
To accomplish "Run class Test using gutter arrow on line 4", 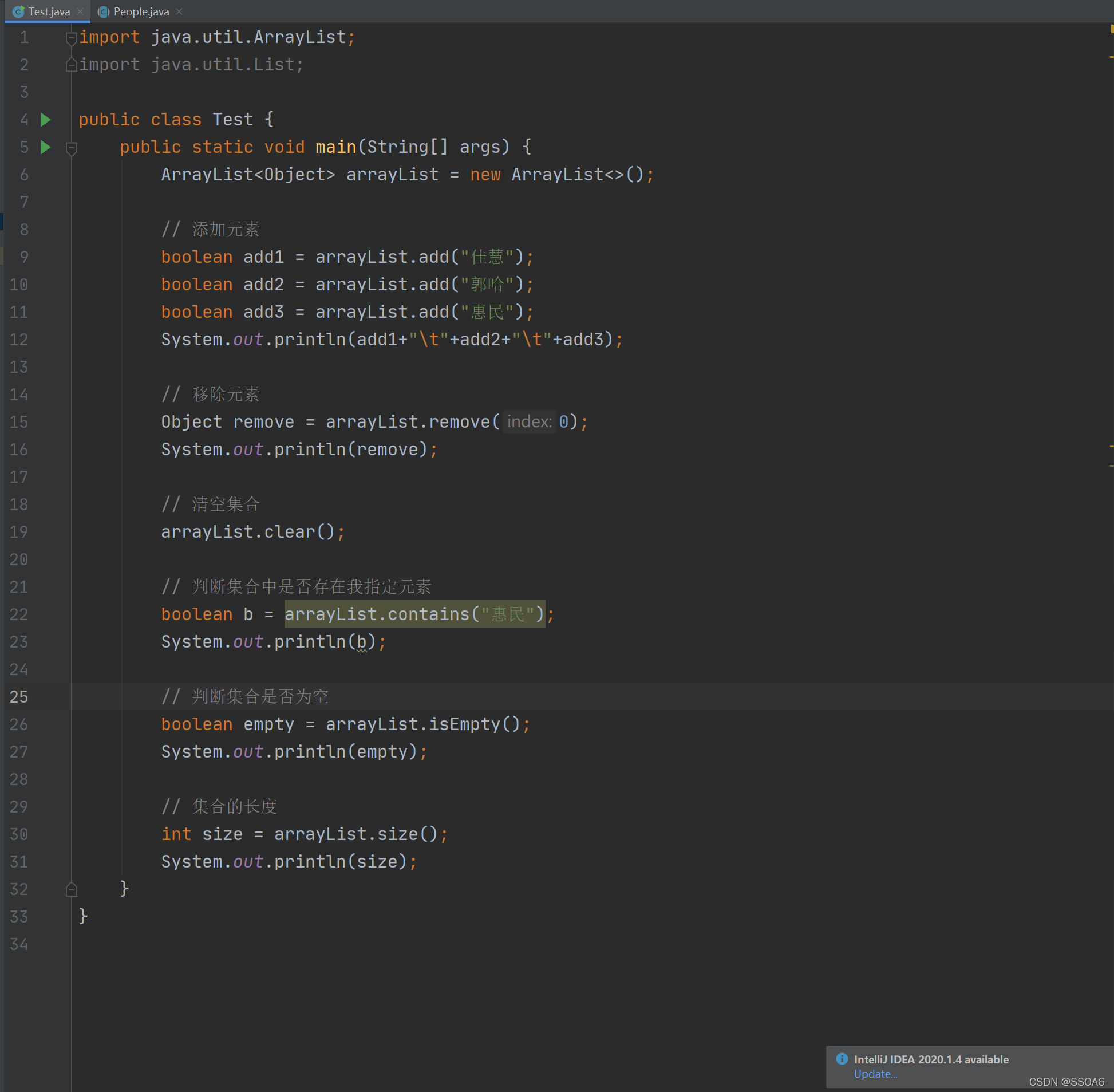I will (46, 119).
